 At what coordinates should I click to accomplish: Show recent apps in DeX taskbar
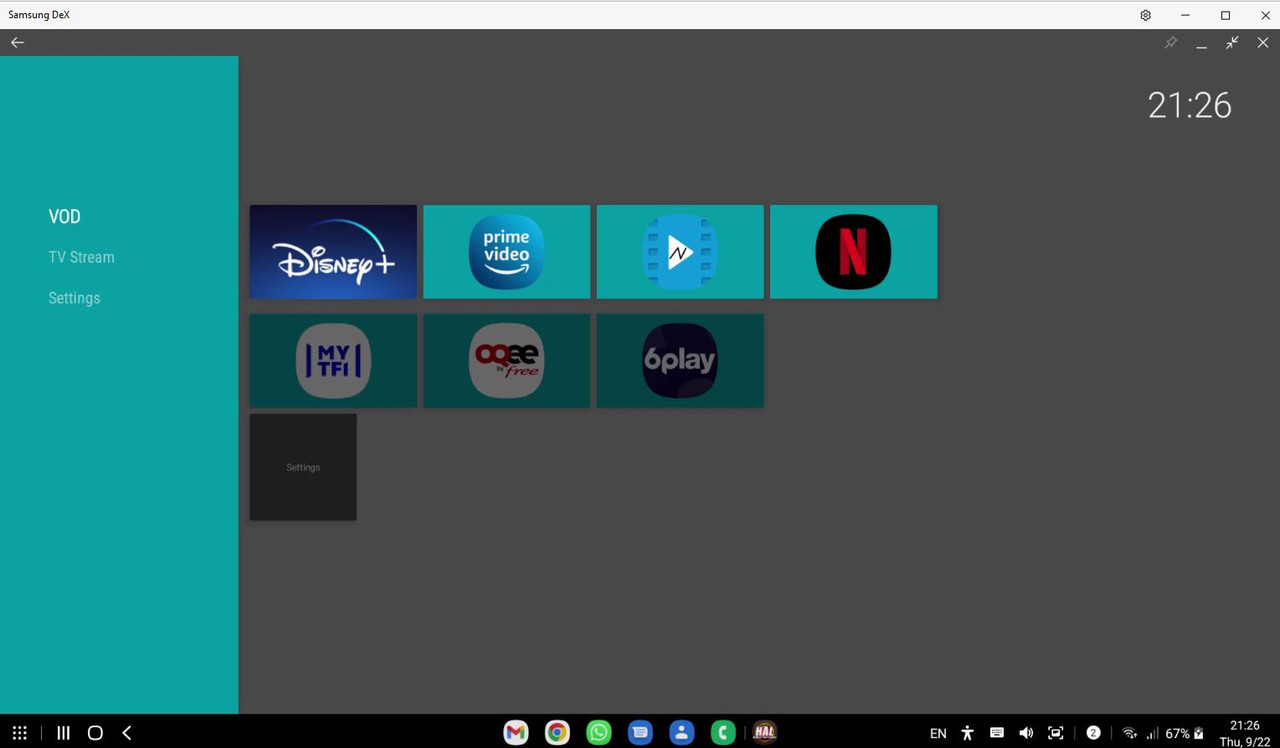tap(63, 733)
